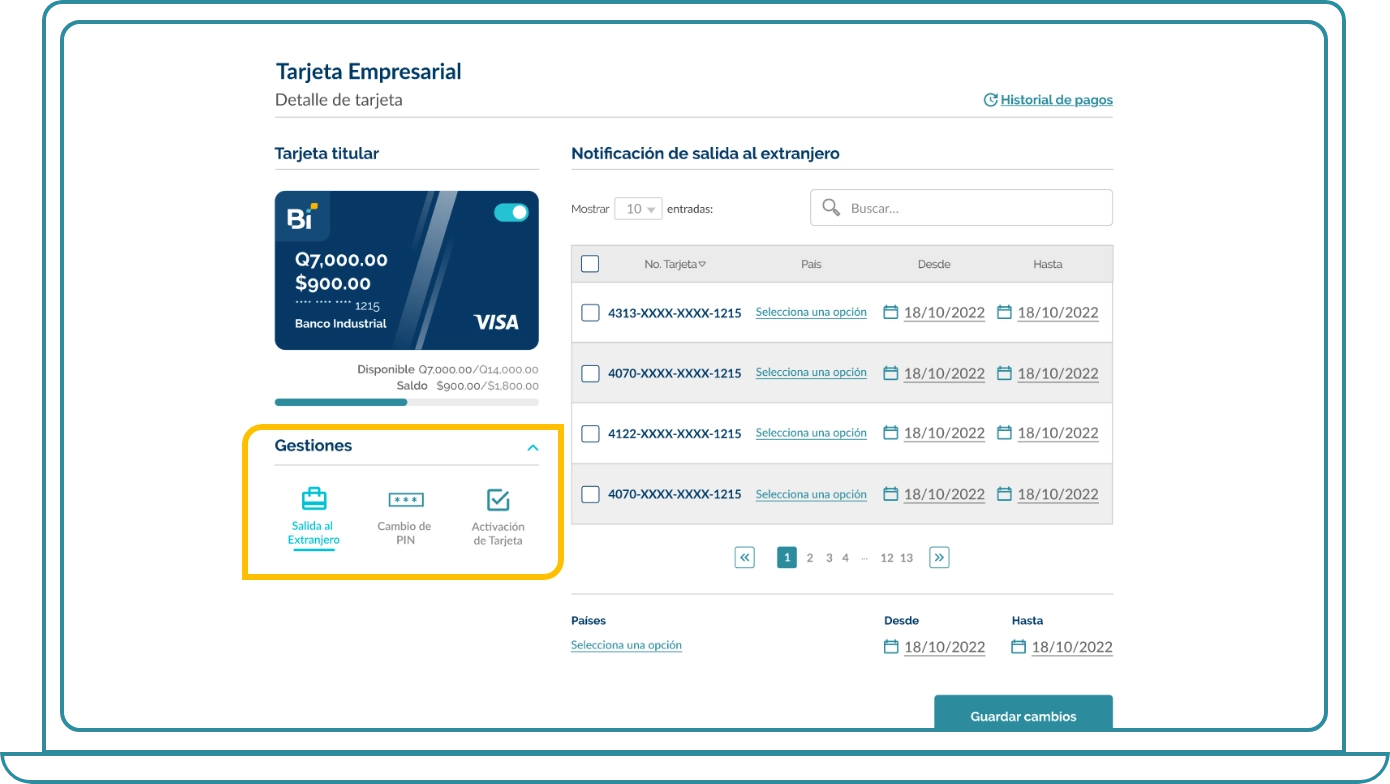Click the Disponible Q7,000.00/Q14,000.00 text
This screenshot has width=1390, height=784.
tap(448, 369)
